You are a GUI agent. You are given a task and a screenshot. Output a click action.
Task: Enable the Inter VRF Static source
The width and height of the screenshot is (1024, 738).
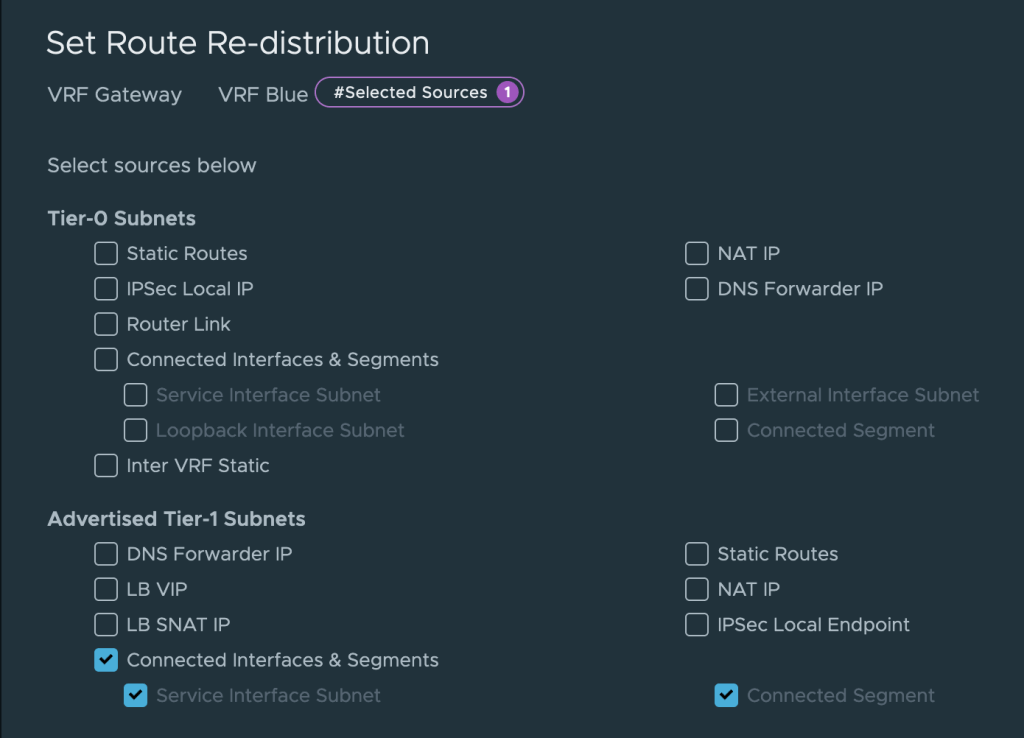[106, 465]
